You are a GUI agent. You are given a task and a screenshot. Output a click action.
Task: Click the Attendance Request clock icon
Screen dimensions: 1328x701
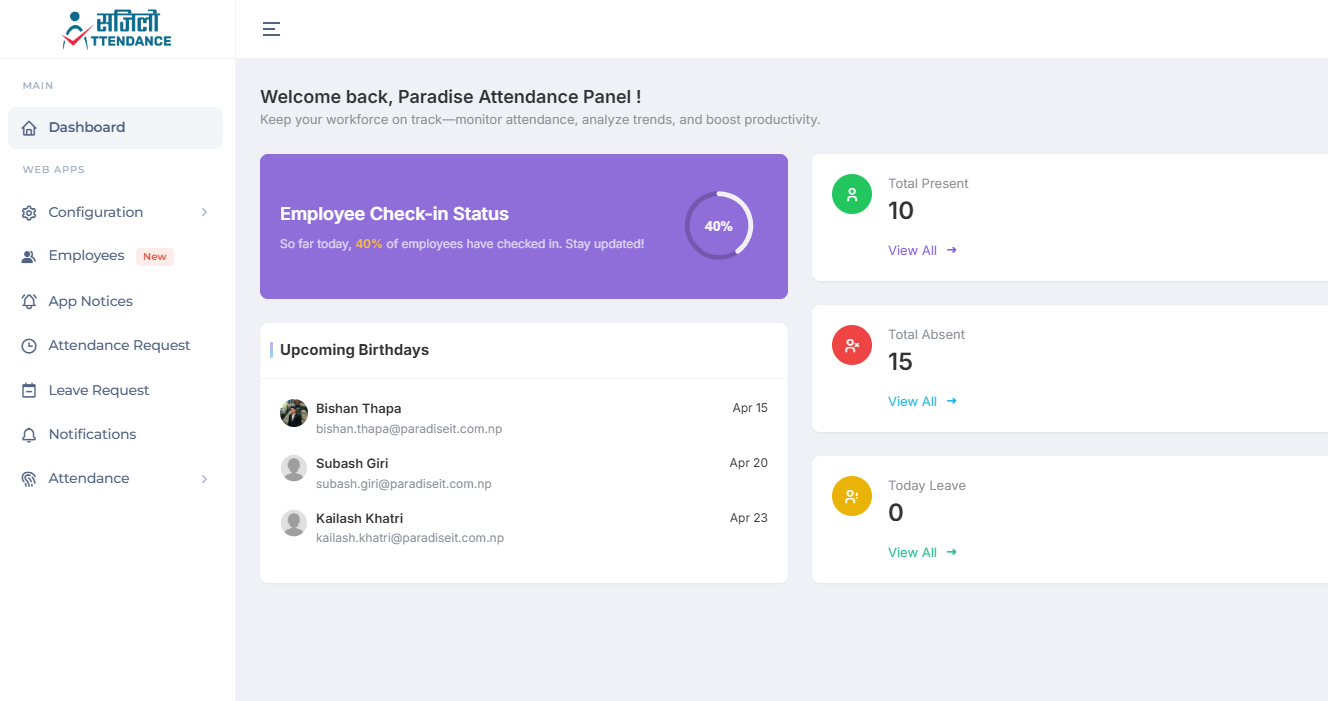click(29, 346)
